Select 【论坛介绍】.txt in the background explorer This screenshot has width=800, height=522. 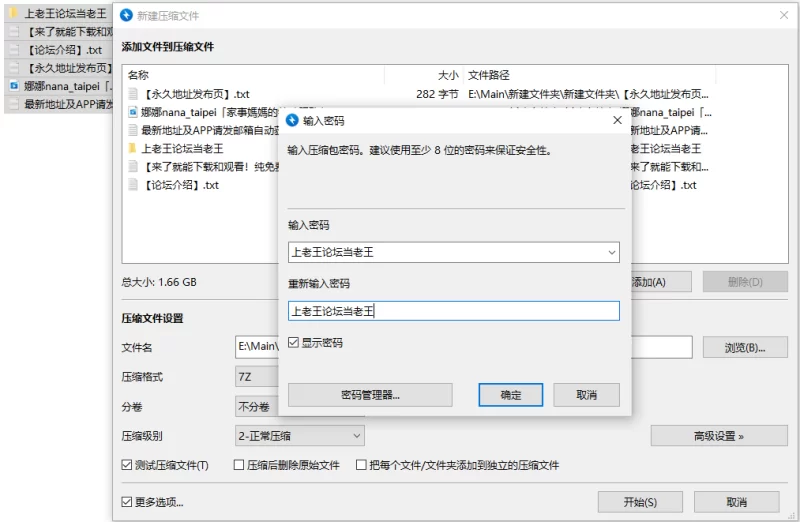(x=58, y=50)
